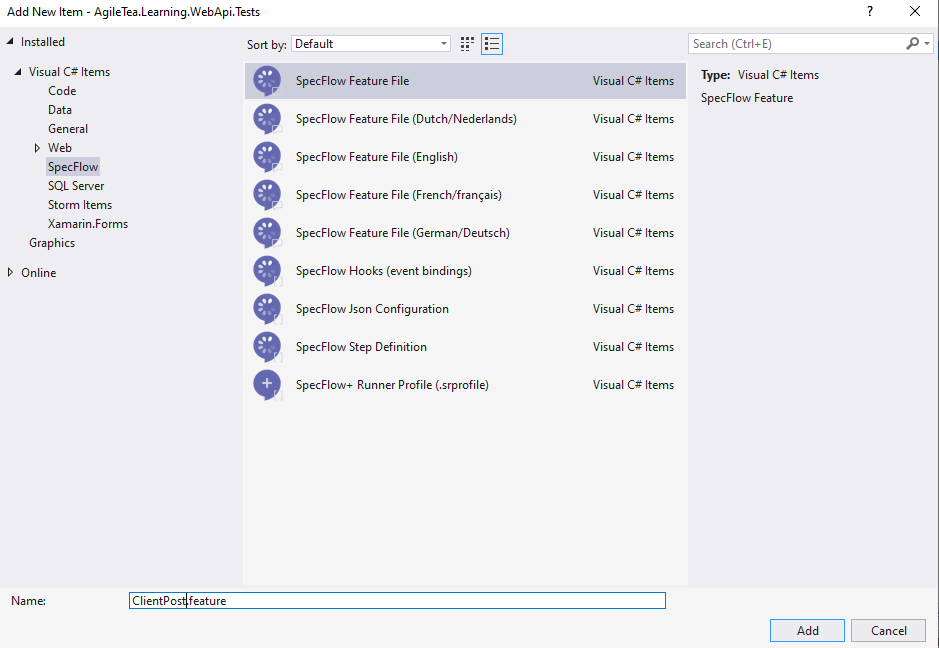The width and height of the screenshot is (939, 648).
Task: Switch to small icons grid view
Action: point(467,44)
